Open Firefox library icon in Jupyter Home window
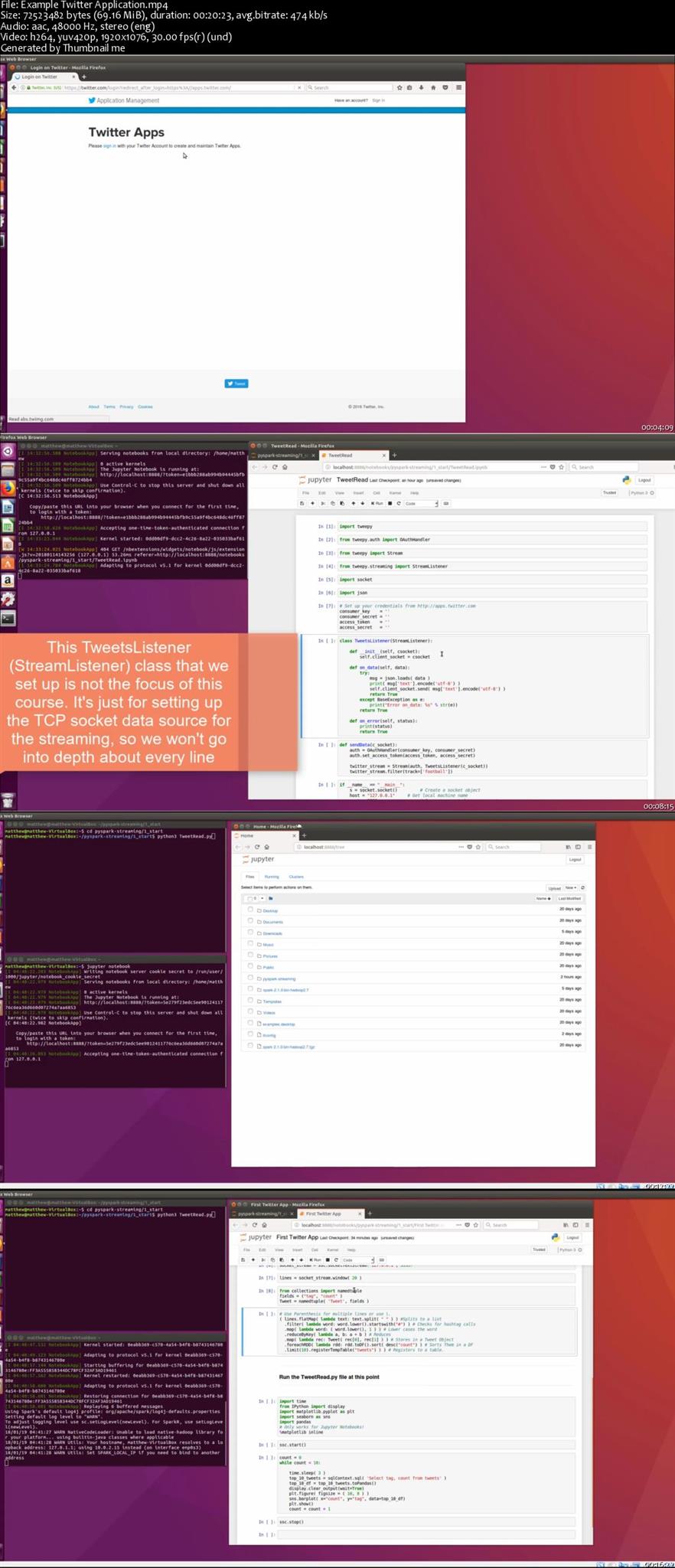The width and height of the screenshot is (675, 1568). (x=568, y=847)
